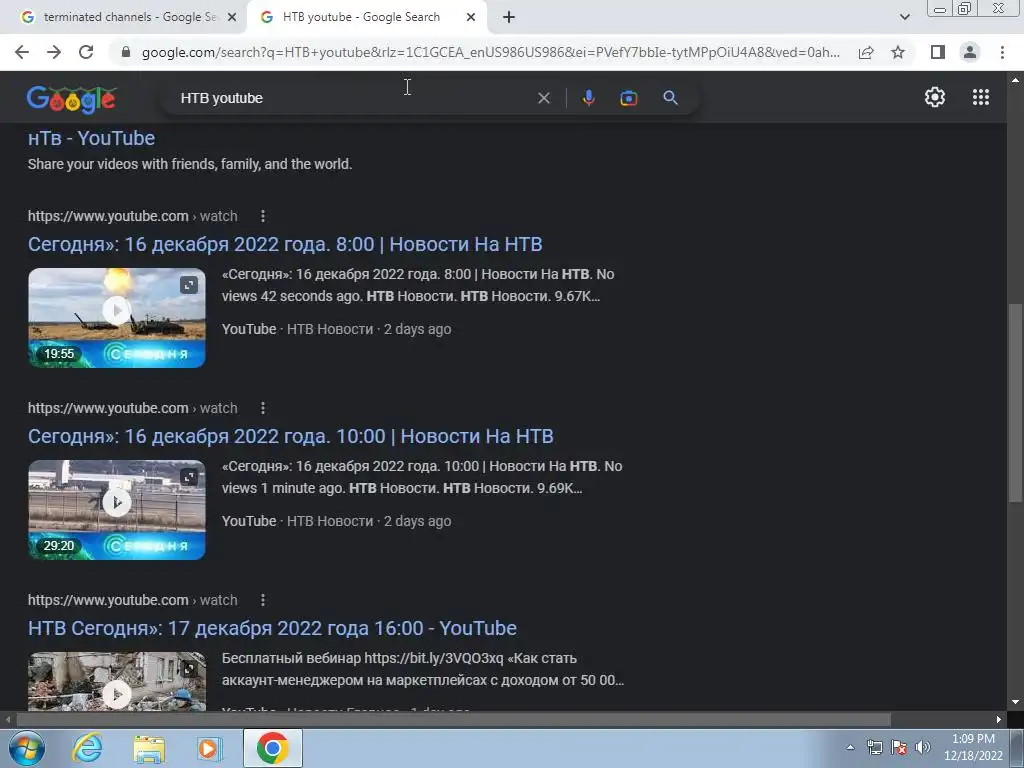Select HTB youtube search tab
1024x768 pixels.
(361, 17)
